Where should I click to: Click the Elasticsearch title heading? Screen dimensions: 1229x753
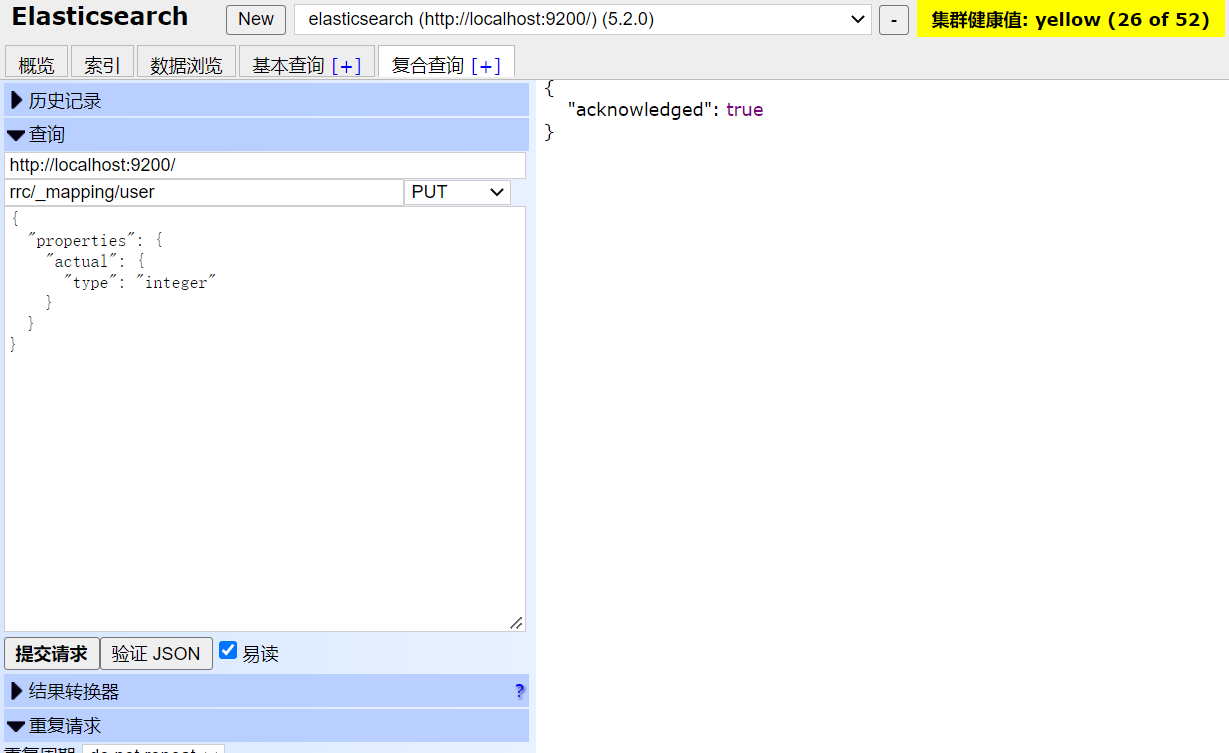point(100,17)
